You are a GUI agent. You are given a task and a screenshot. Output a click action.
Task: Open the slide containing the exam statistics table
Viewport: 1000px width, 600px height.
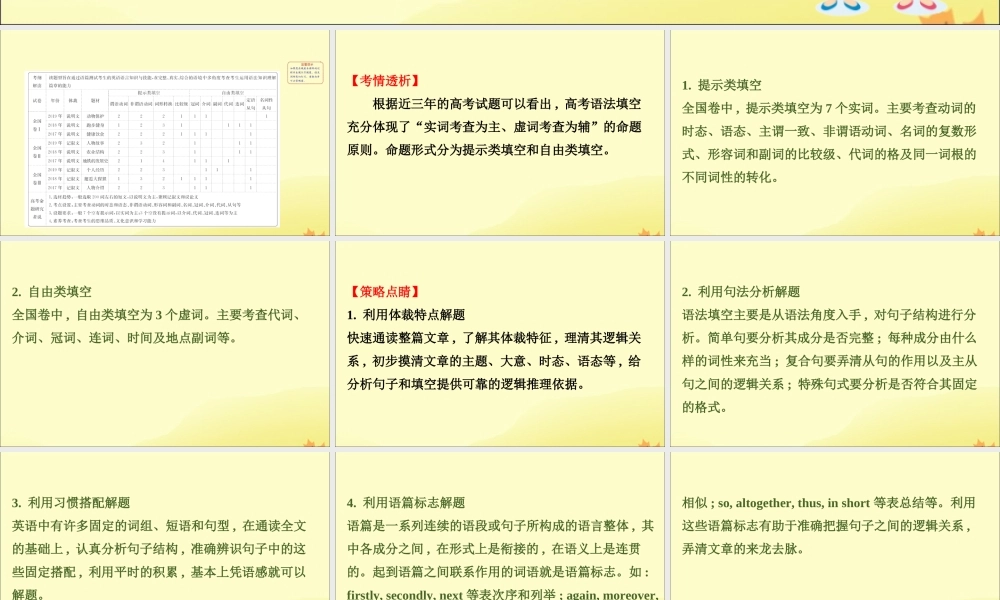[x=165, y=133]
